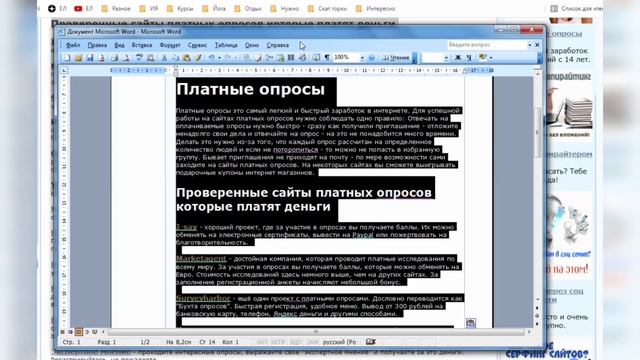Image resolution: width=640 pixels, height=360 pixels.
Task: Click the Permission icon next to Save
Action: [101, 58]
